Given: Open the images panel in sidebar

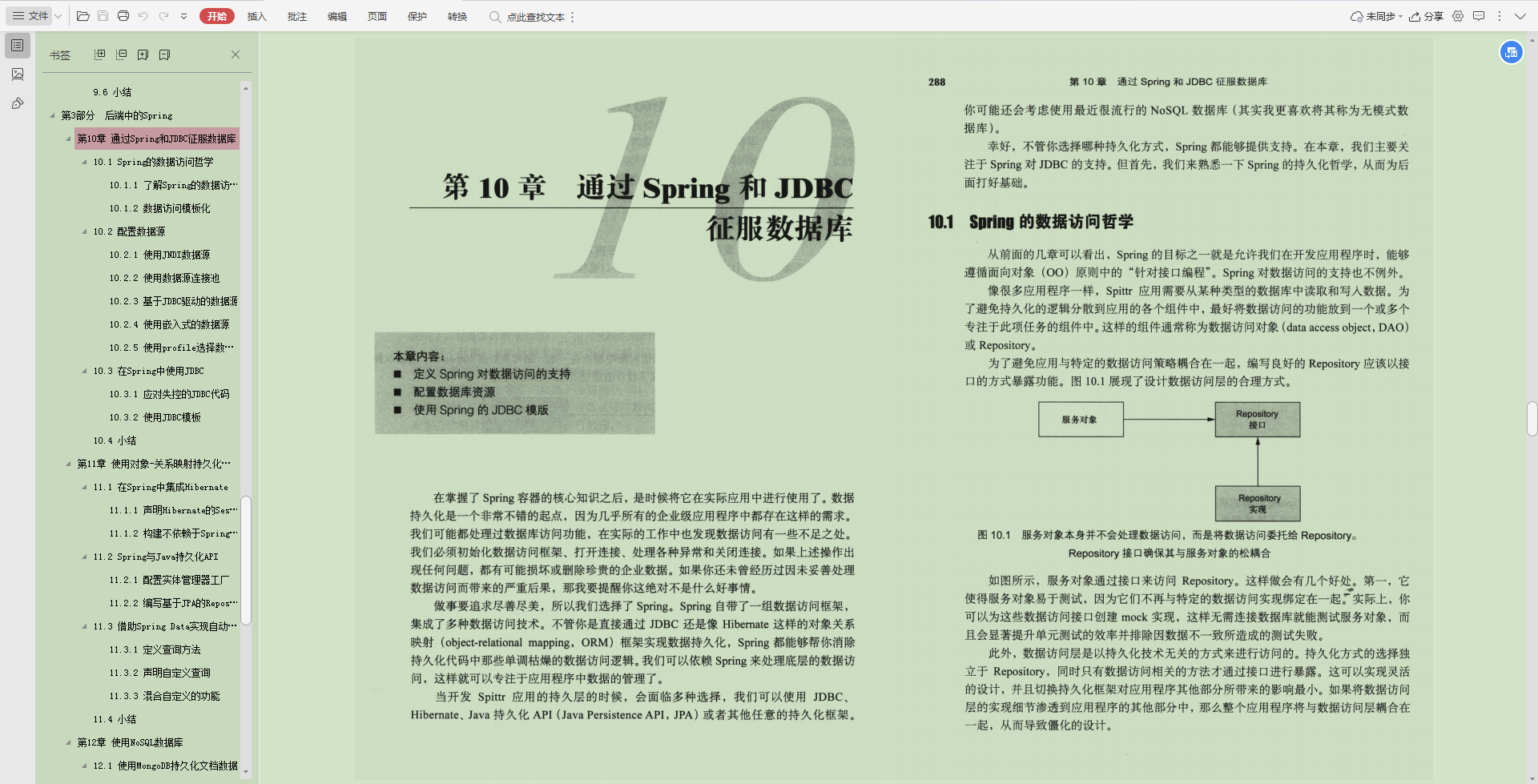Looking at the screenshot, I should [x=18, y=74].
